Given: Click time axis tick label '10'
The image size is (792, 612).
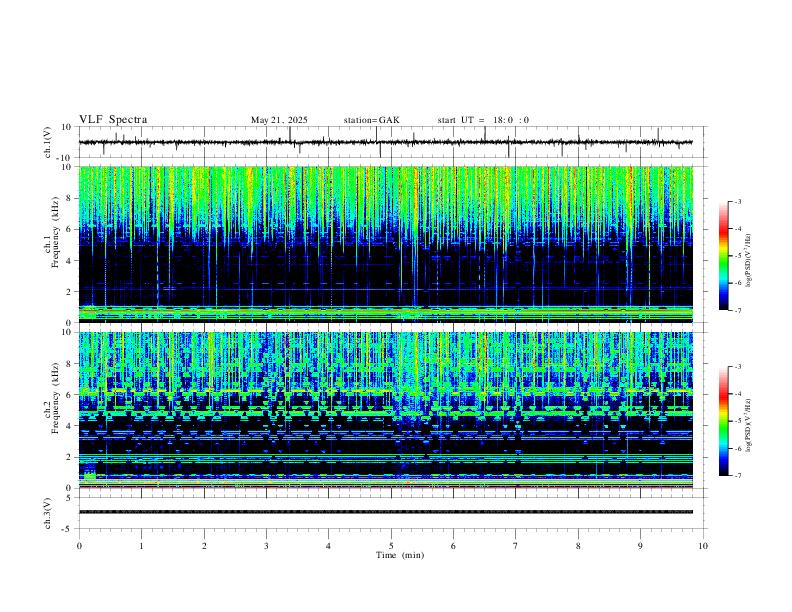Looking at the screenshot, I should pyautogui.click(x=703, y=546).
